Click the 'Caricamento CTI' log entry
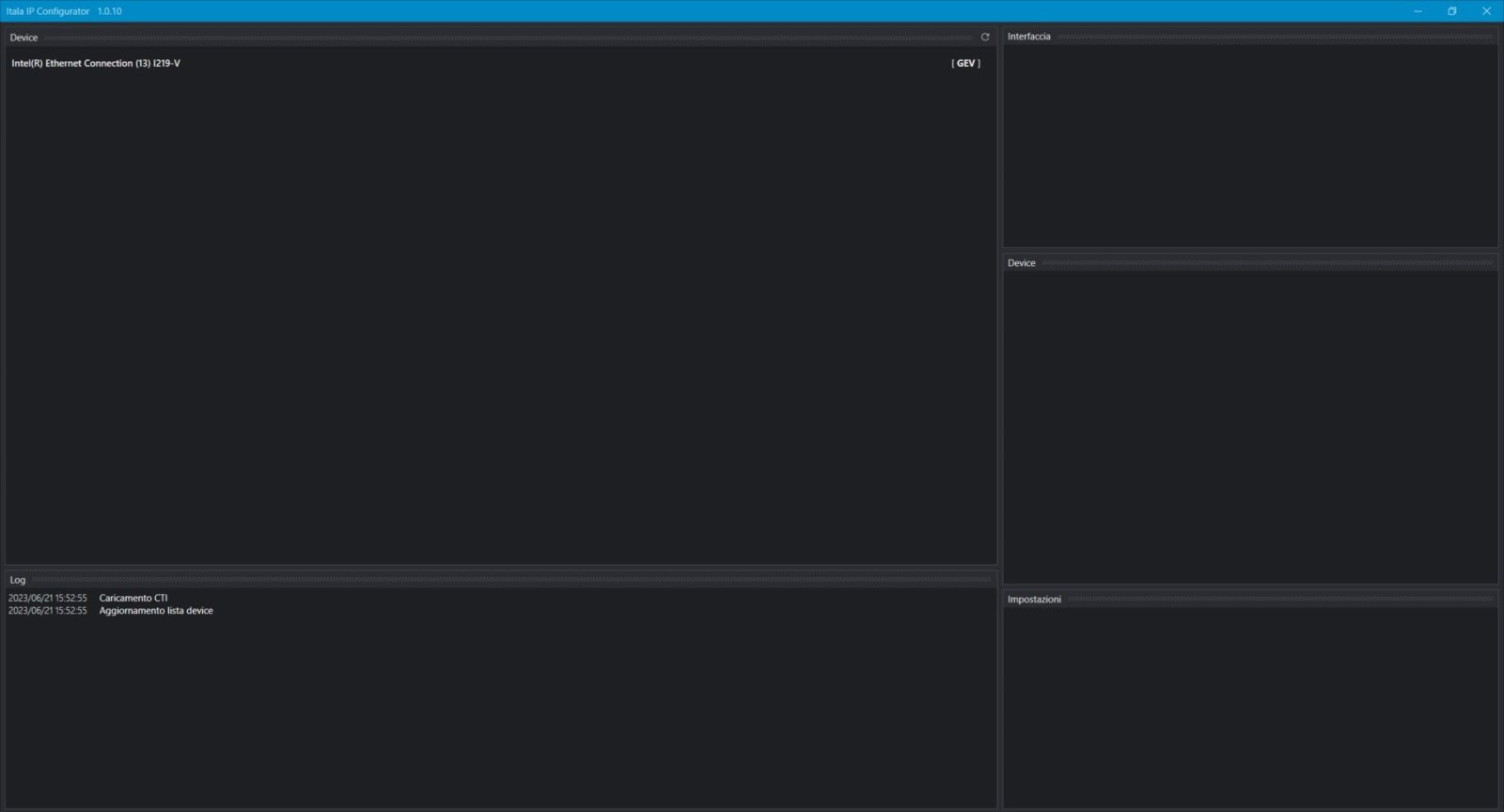This screenshot has height=812, width=1504. tap(133, 598)
